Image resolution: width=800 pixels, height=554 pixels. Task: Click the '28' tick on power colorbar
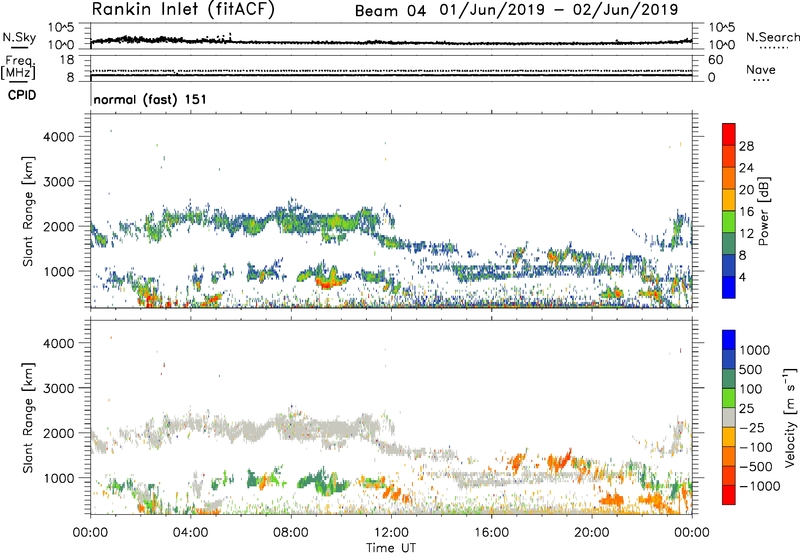[x=746, y=146]
